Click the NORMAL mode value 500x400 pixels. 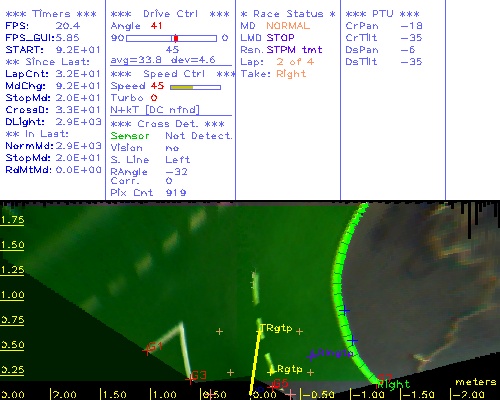pyautogui.click(x=288, y=26)
